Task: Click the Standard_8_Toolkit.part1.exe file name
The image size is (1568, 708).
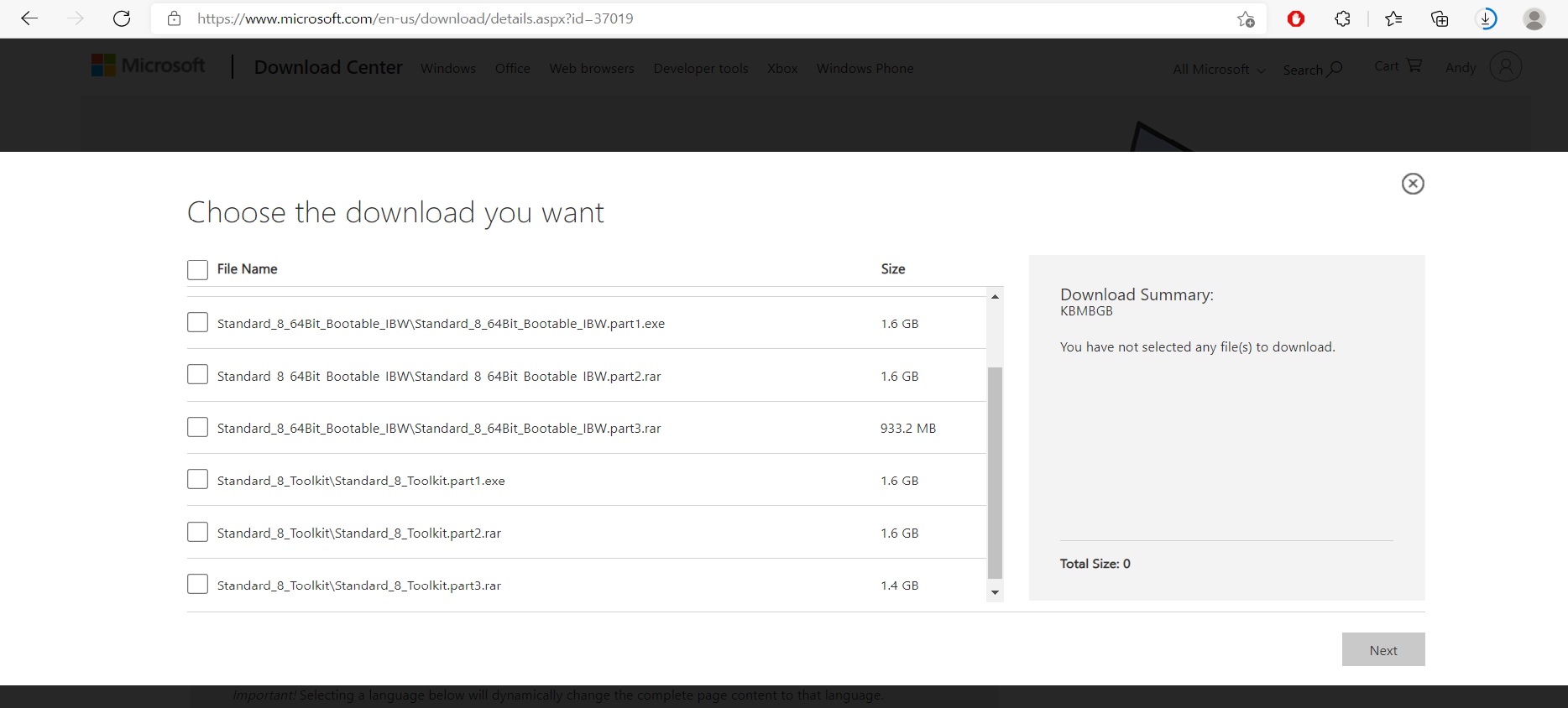Action: [x=361, y=481]
